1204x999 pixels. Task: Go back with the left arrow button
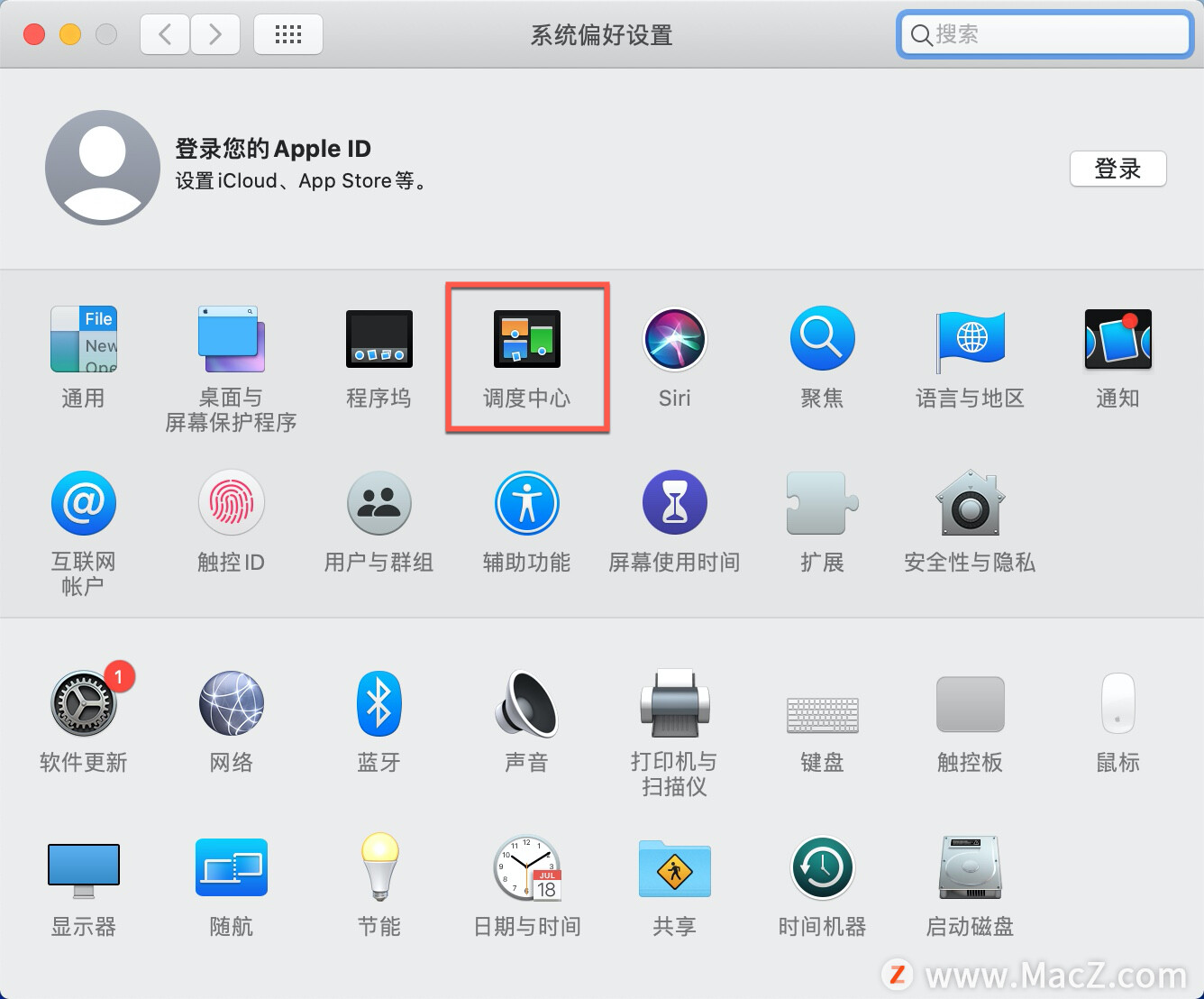tap(165, 35)
